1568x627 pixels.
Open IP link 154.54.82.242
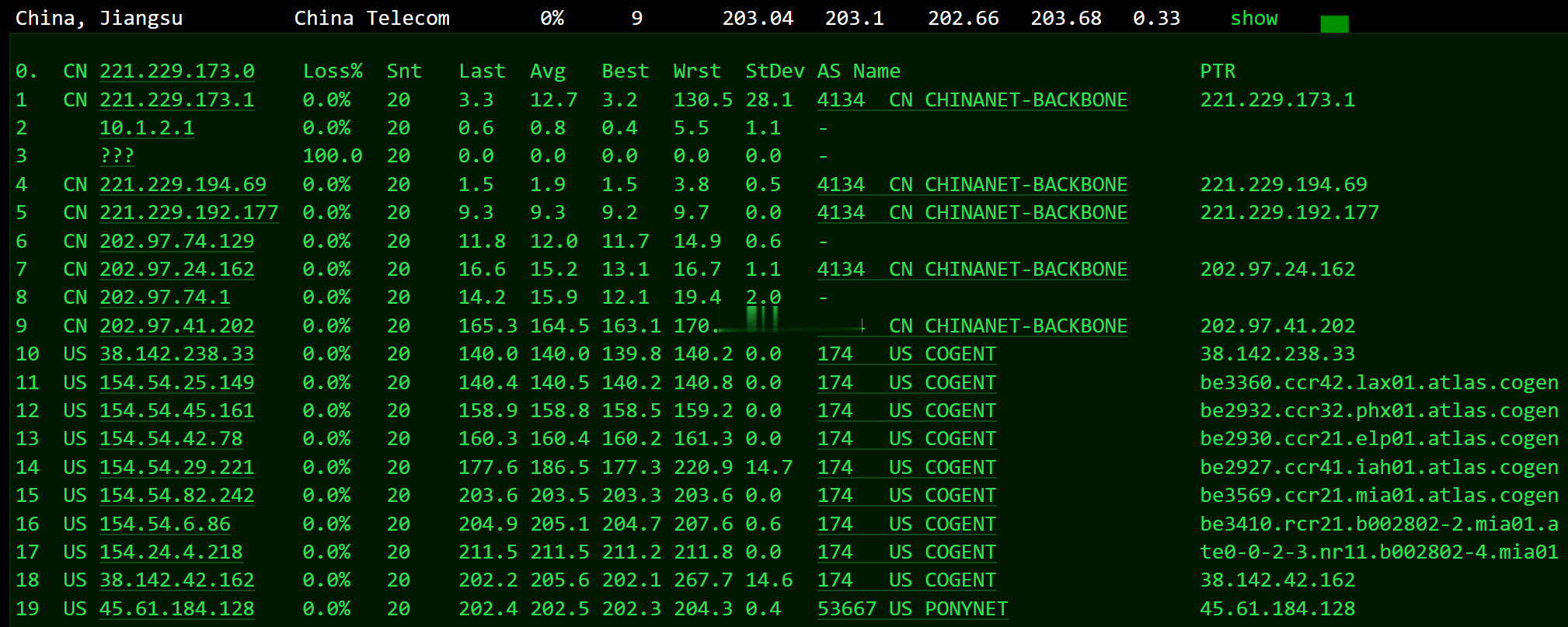click(x=177, y=496)
